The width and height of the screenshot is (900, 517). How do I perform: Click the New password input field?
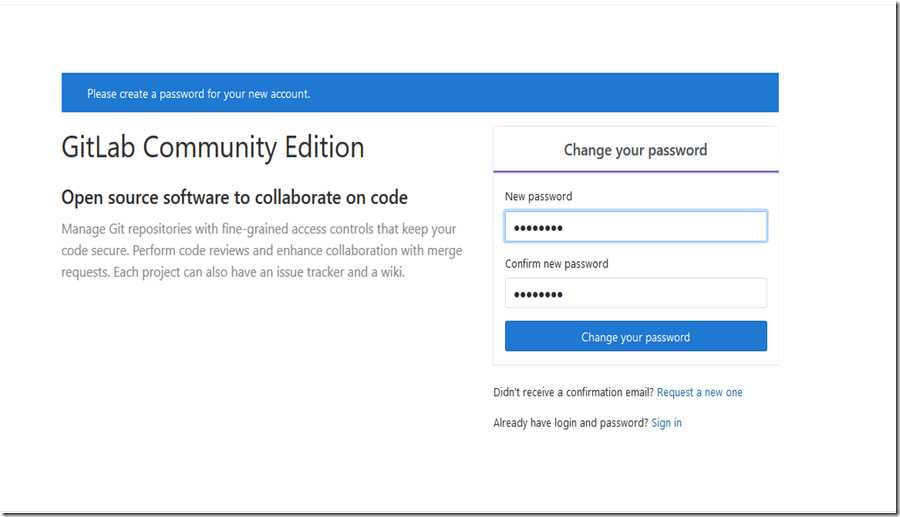click(x=635, y=226)
